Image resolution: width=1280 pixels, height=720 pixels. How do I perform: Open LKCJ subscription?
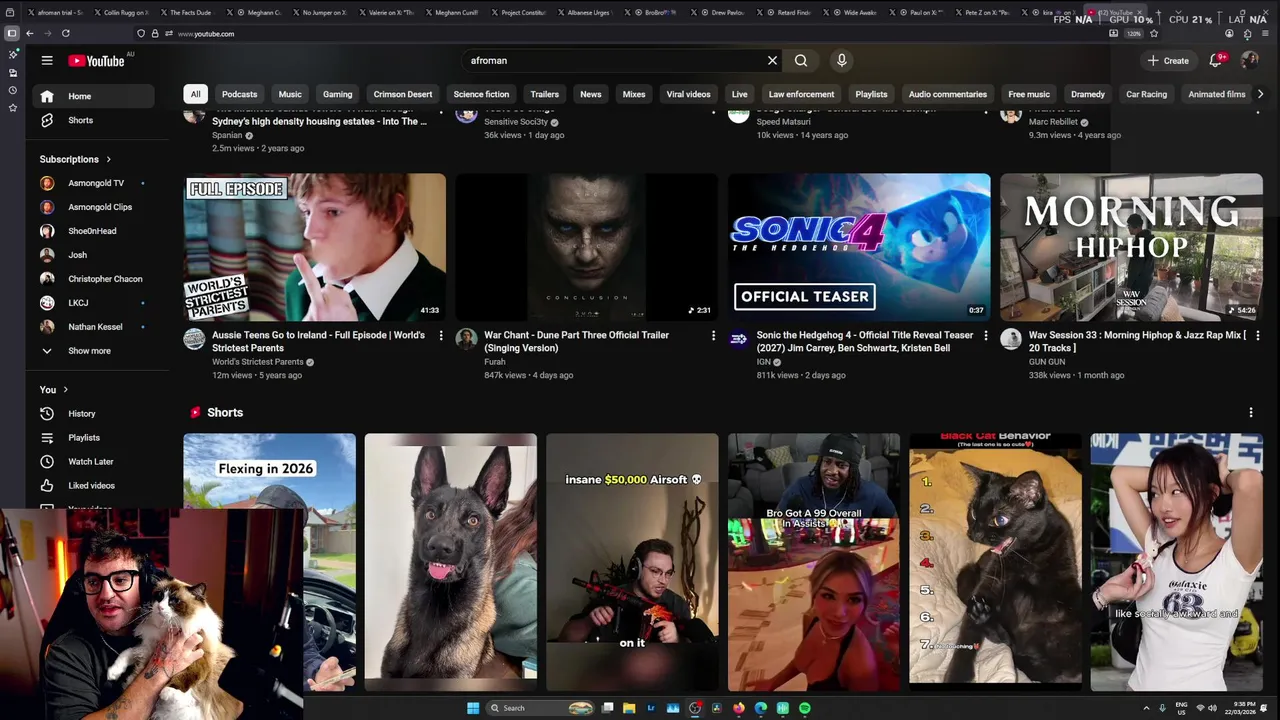point(92,303)
